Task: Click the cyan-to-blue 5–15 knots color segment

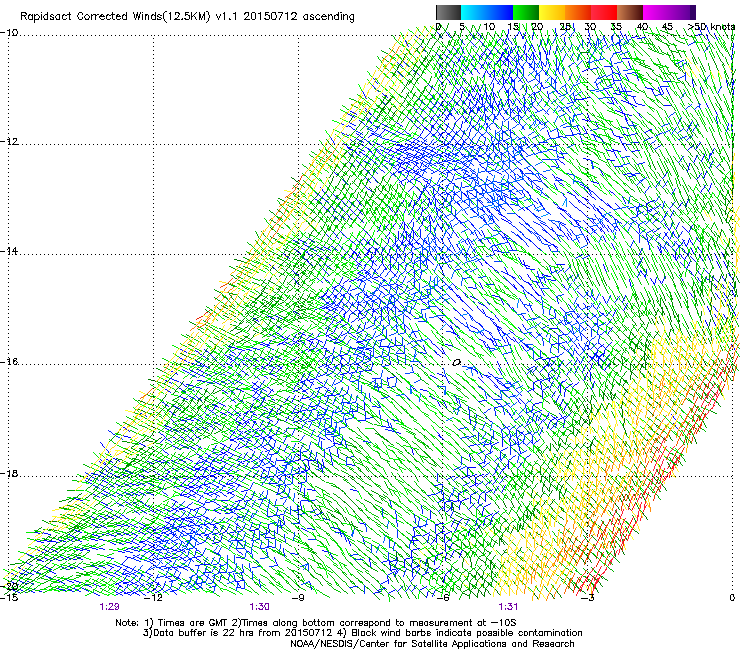Action: (x=487, y=12)
